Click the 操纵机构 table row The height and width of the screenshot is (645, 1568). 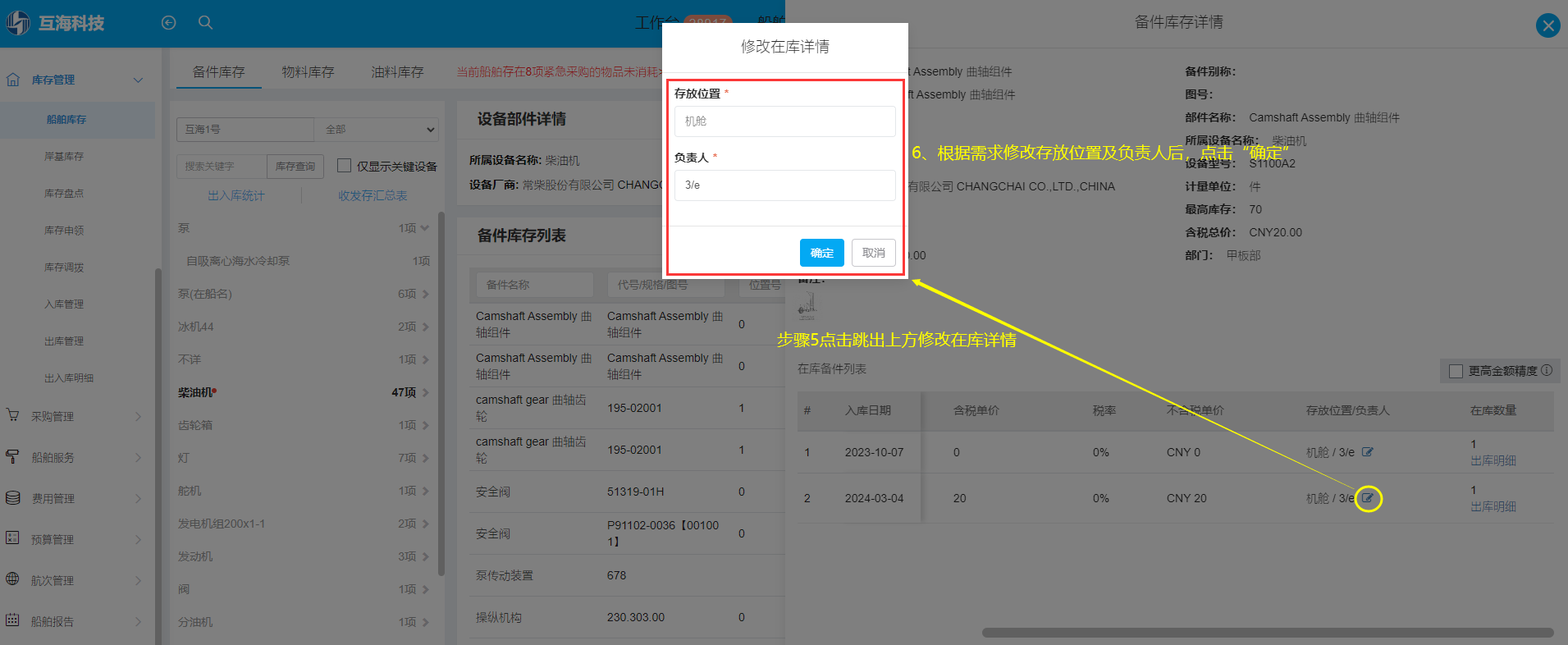[x=627, y=617]
